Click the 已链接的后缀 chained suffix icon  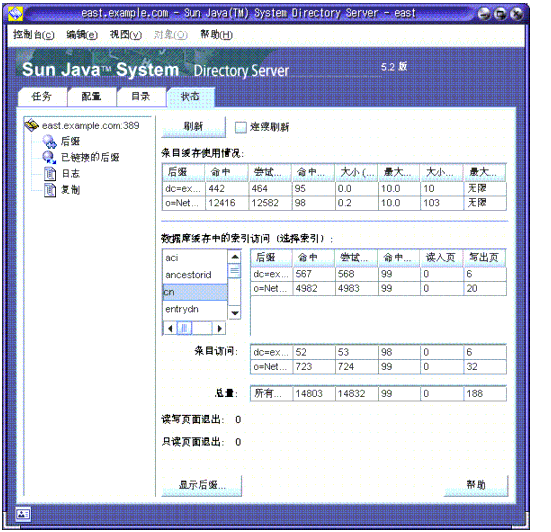(x=50, y=157)
